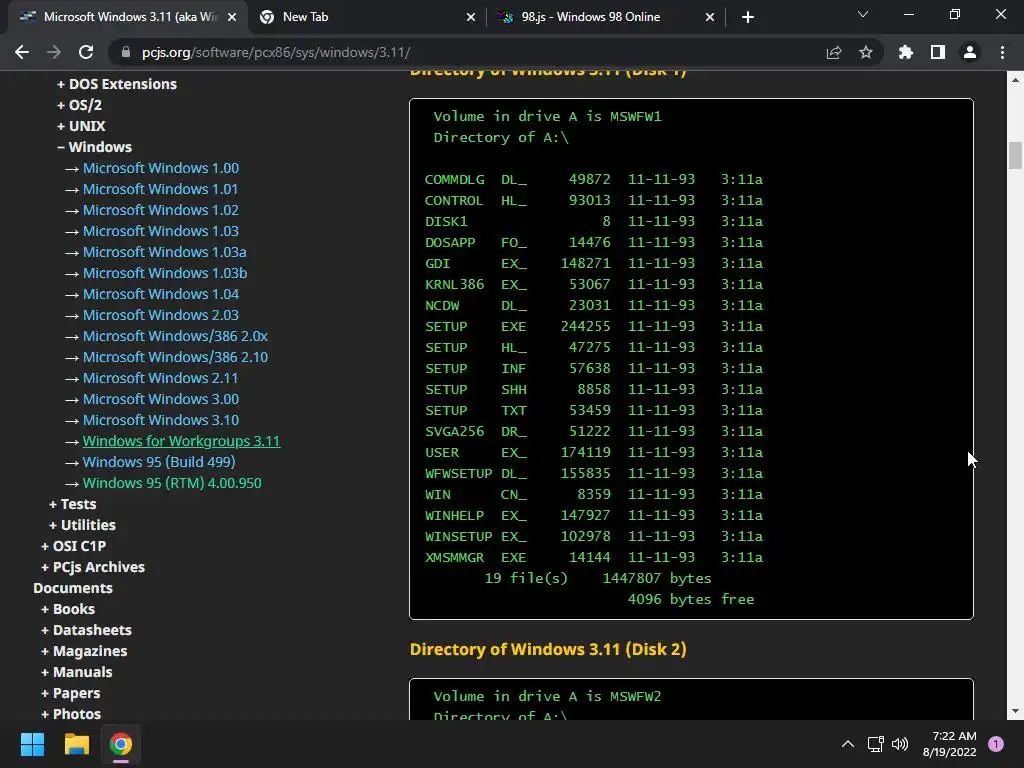This screenshot has height=768, width=1024.
Task: Open a new browser tab
Action: click(x=748, y=17)
